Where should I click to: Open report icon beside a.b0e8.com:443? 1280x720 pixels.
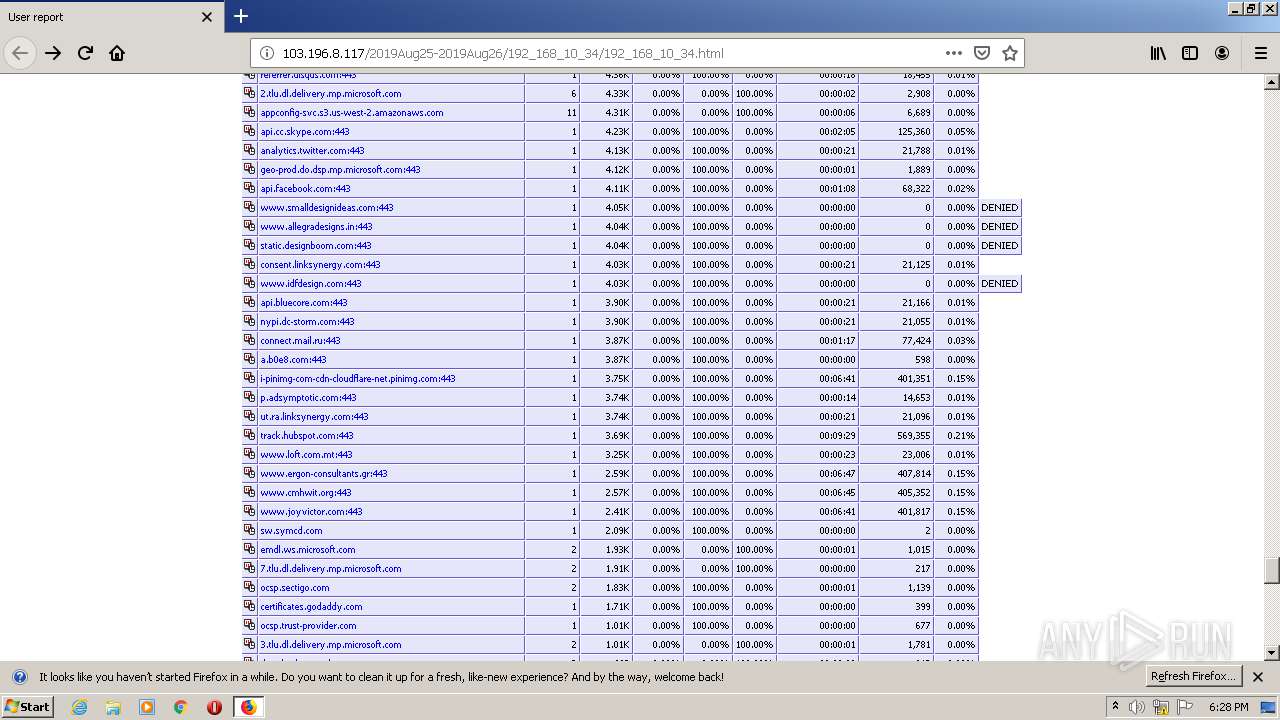tap(250, 359)
